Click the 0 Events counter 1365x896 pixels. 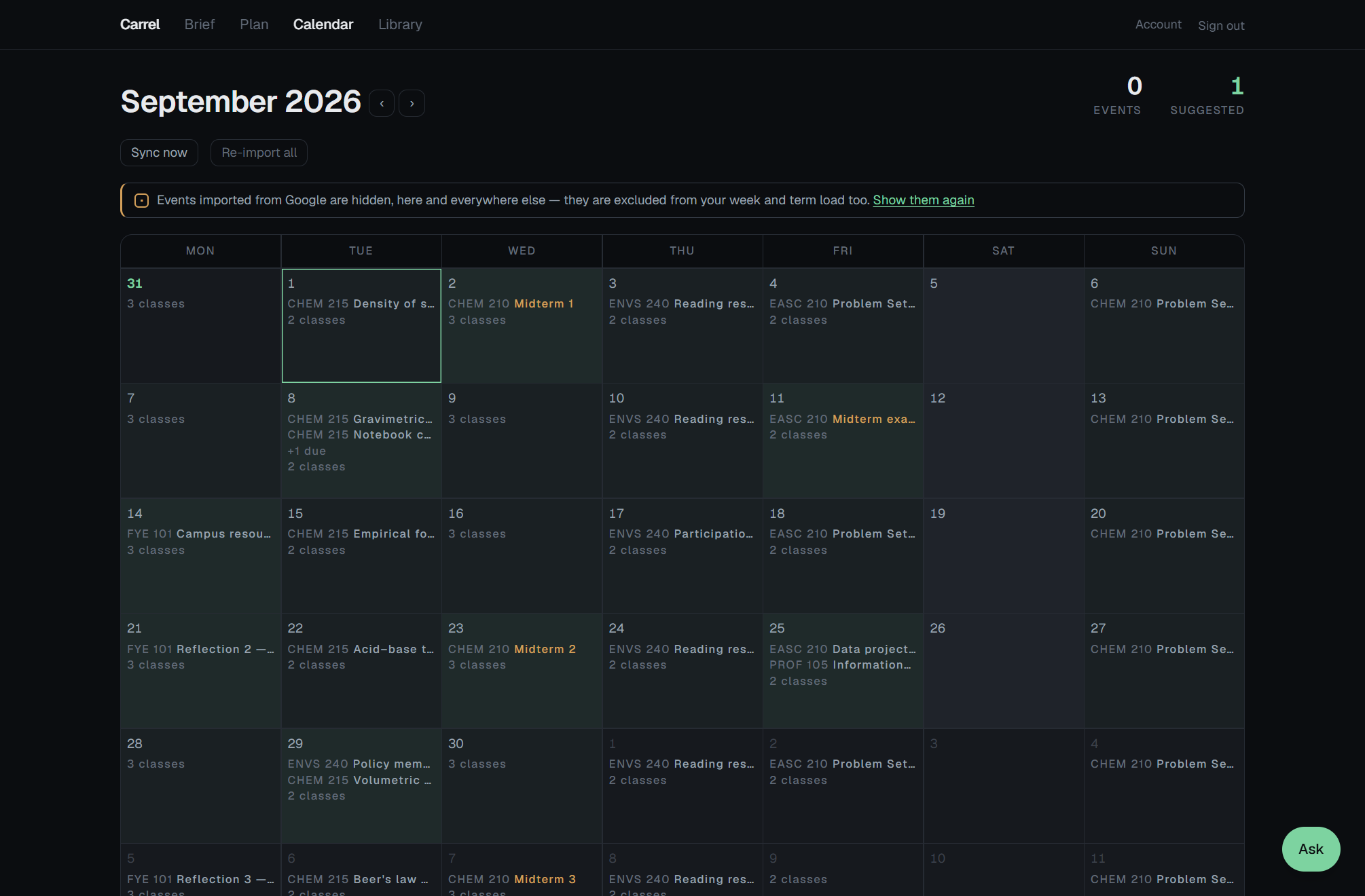click(x=1117, y=95)
